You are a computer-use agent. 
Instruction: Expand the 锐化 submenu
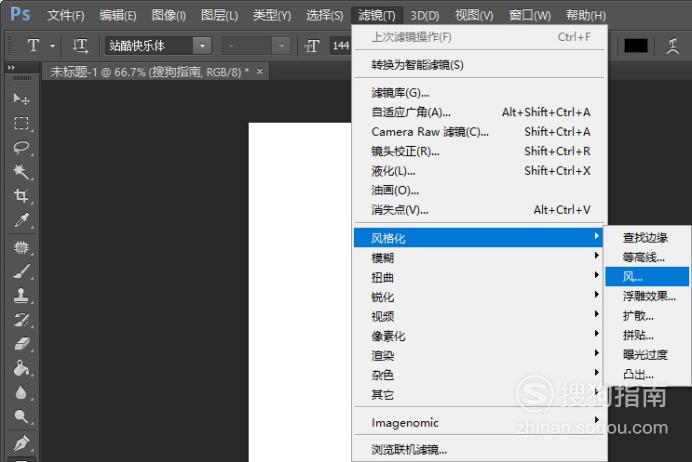pyautogui.click(x=480, y=297)
